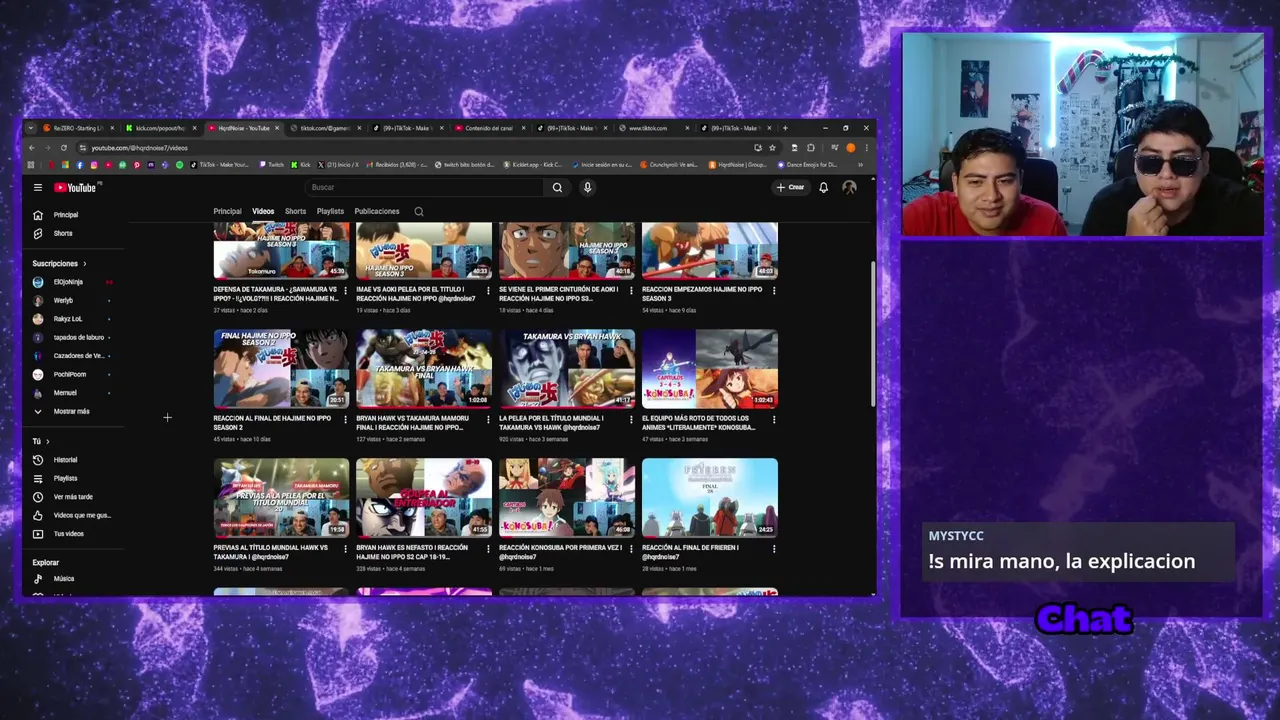Open Shorts from the left sidebar
Viewport: 1280px width, 720px height.
point(75,233)
